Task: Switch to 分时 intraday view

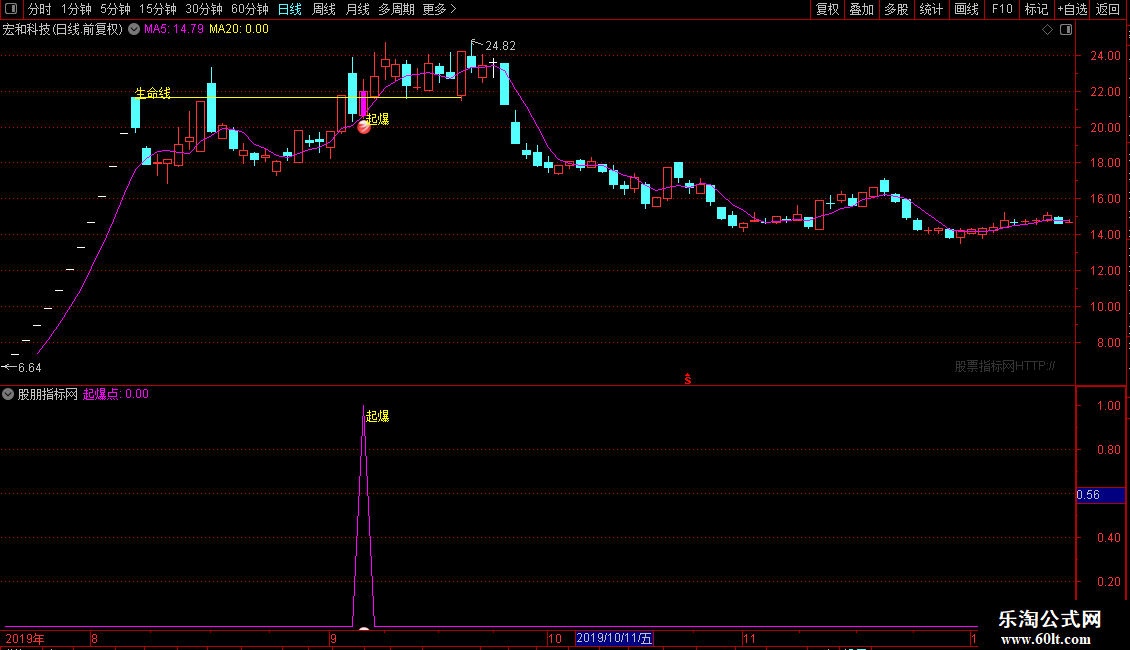Action: pyautogui.click(x=40, y=9)
